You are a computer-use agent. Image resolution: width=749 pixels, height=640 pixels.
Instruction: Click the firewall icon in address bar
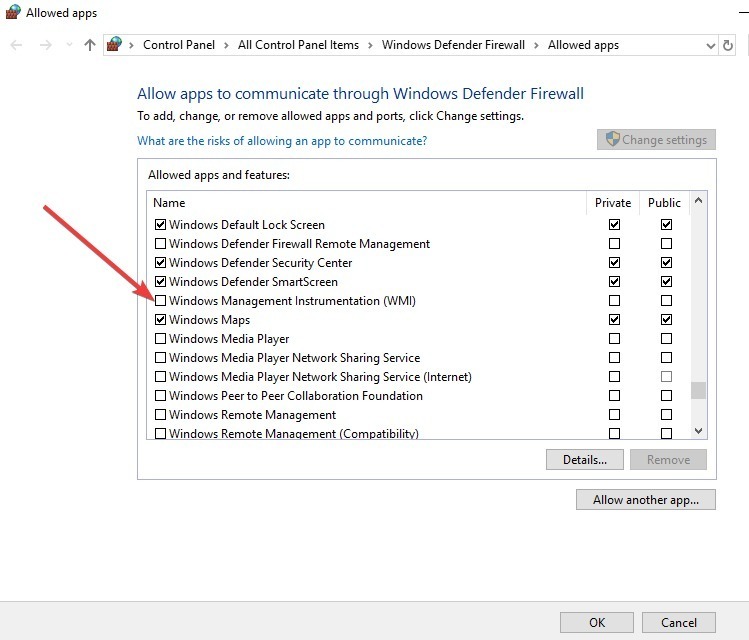pyautogui.click(x=114, y=44)
